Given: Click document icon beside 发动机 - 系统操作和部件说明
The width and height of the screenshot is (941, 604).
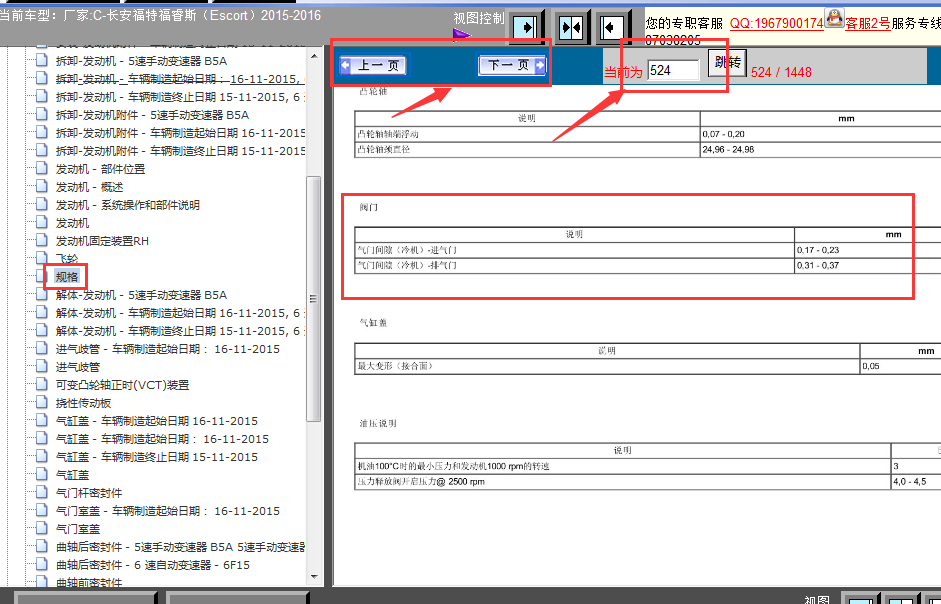Looking at the screenshot, I should (x=41, y=204).
